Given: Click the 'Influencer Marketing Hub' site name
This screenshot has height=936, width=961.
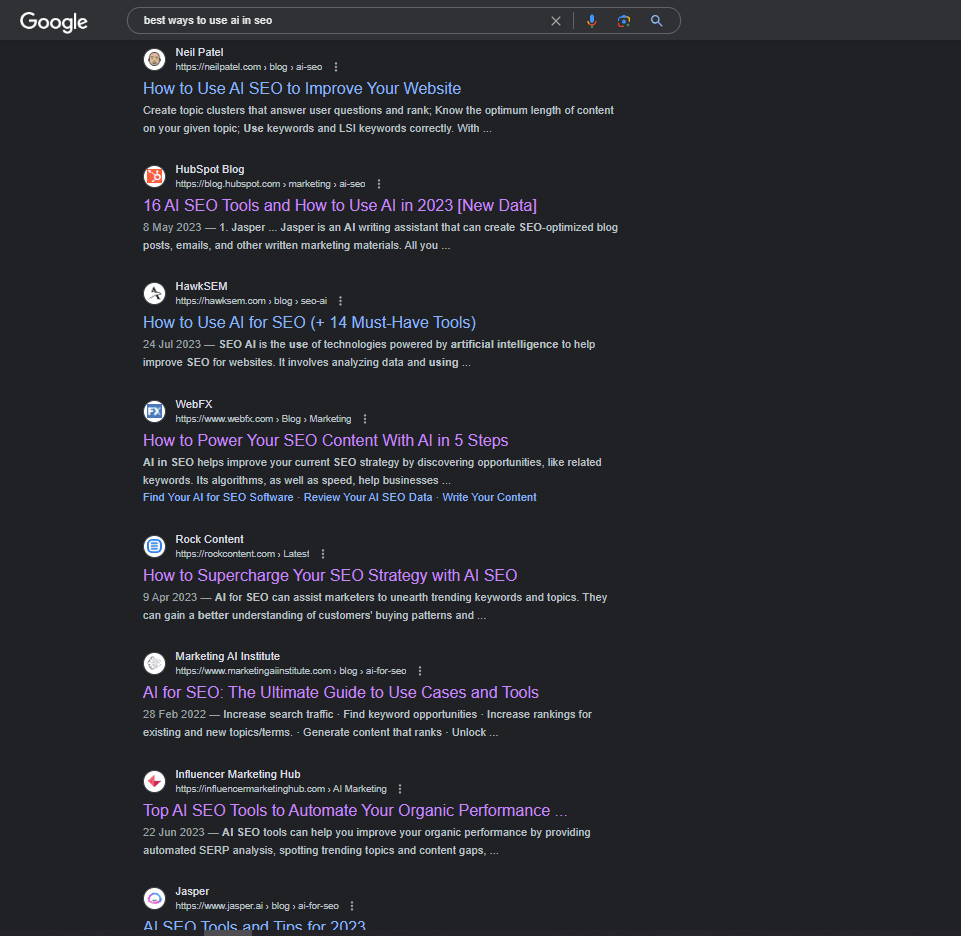Looking at the screenshot, I should click(x=238, y=774).
